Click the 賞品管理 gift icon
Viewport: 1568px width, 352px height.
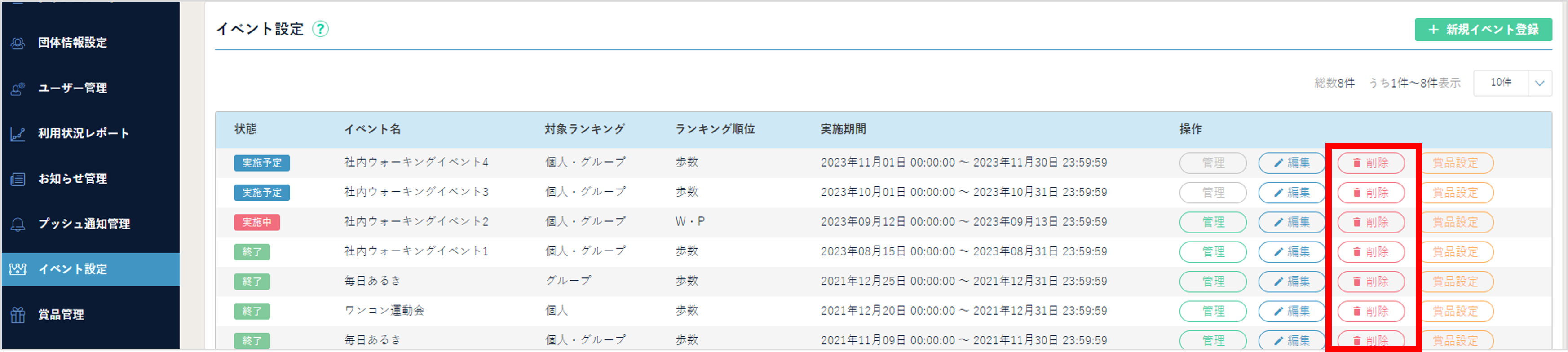click(18, 315)
